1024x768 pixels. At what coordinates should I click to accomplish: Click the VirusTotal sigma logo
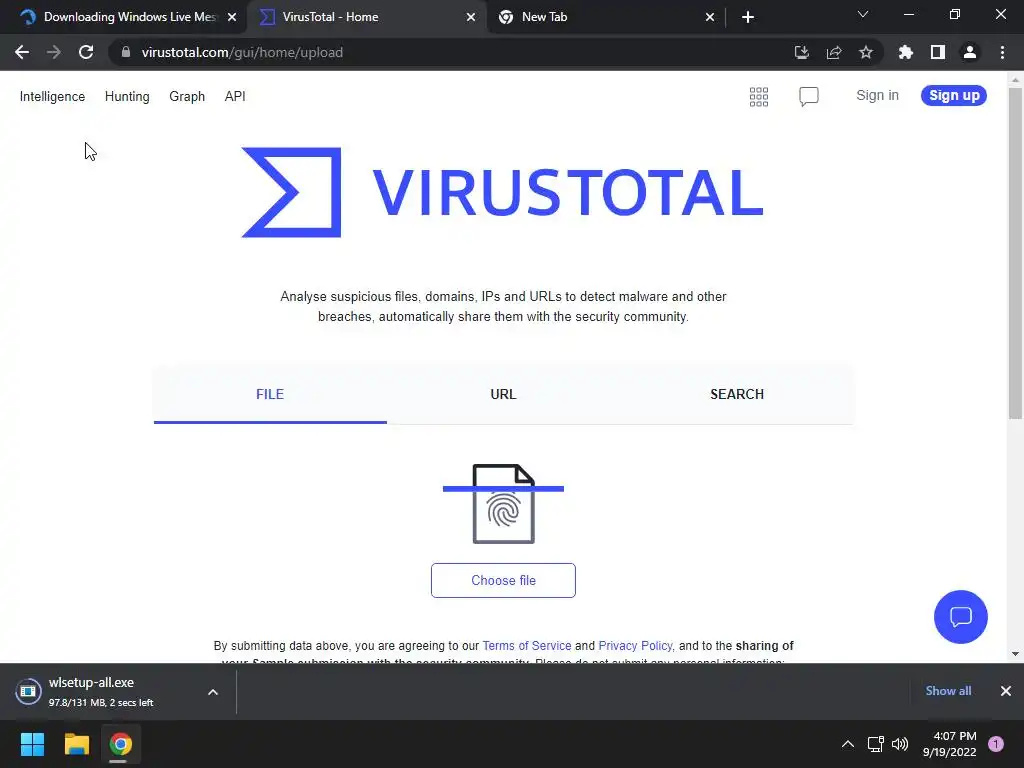(292, 192)
